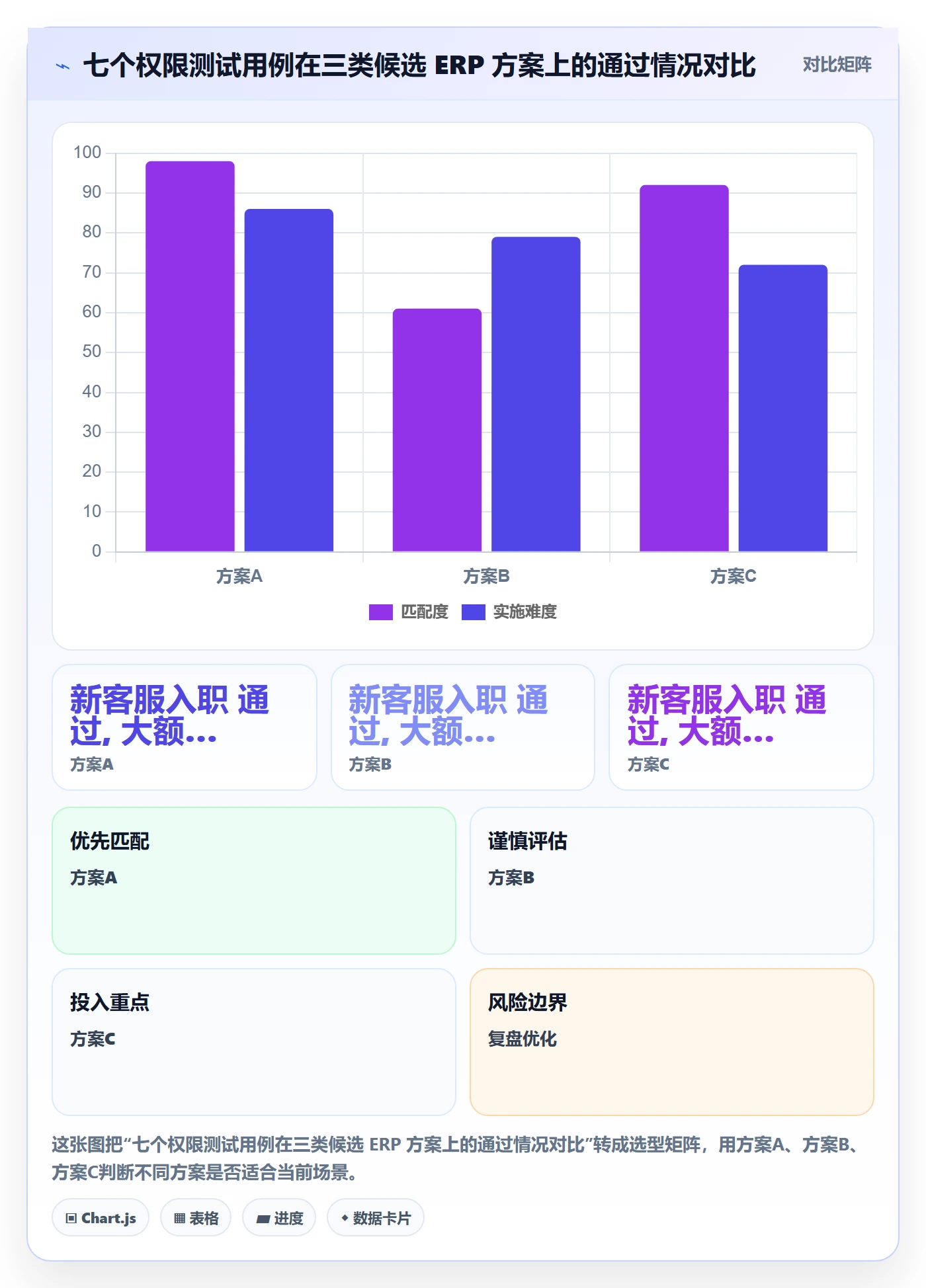
Task: Toggle the 实施难度 legend color swatch
Action: click(473, 612)
